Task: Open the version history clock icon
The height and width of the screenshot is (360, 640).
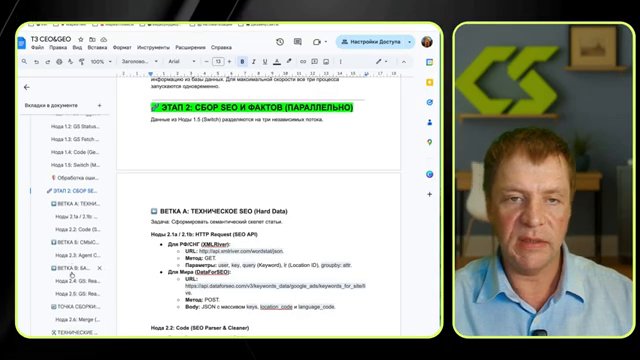Action: click(280, 42)
